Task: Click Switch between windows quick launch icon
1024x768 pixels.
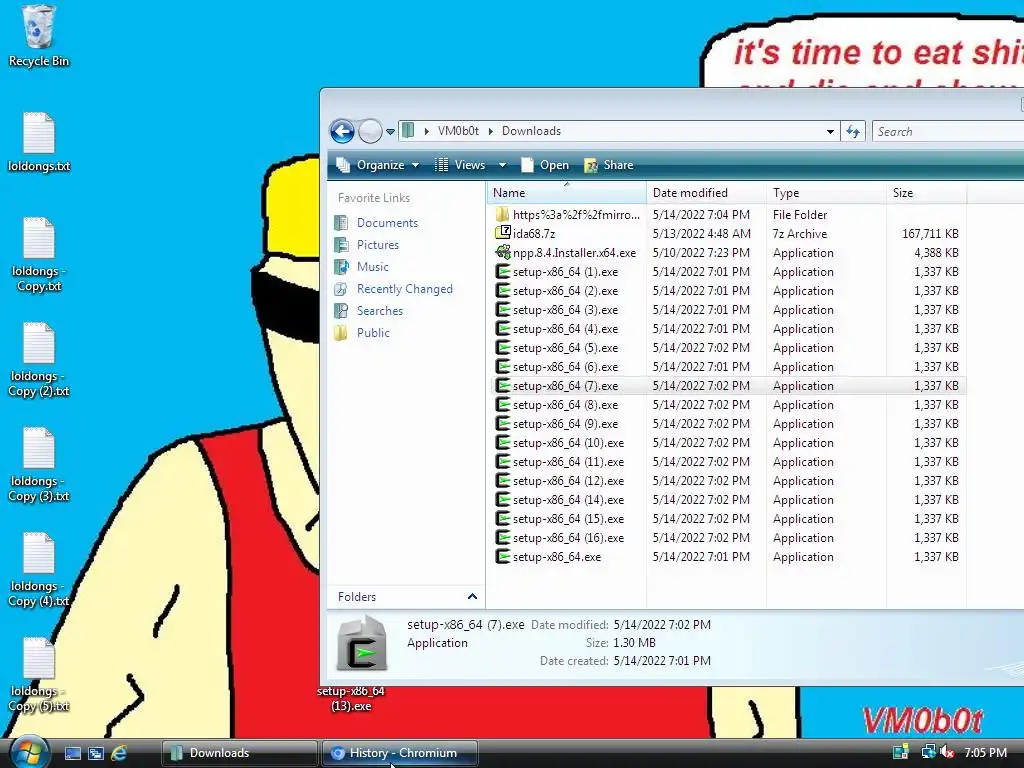Action: point(96,753)
